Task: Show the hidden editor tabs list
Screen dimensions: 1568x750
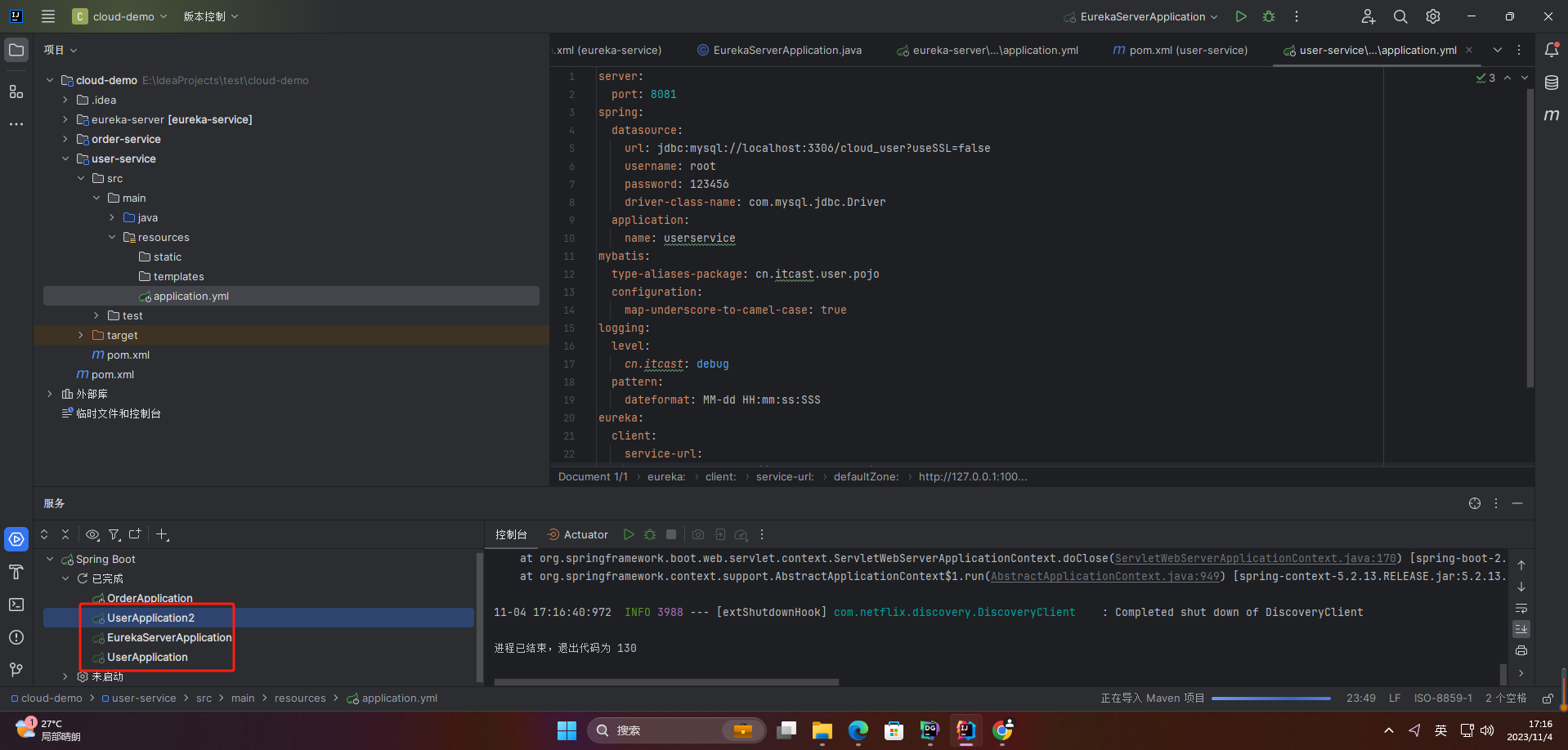Action: point(1498,50)
